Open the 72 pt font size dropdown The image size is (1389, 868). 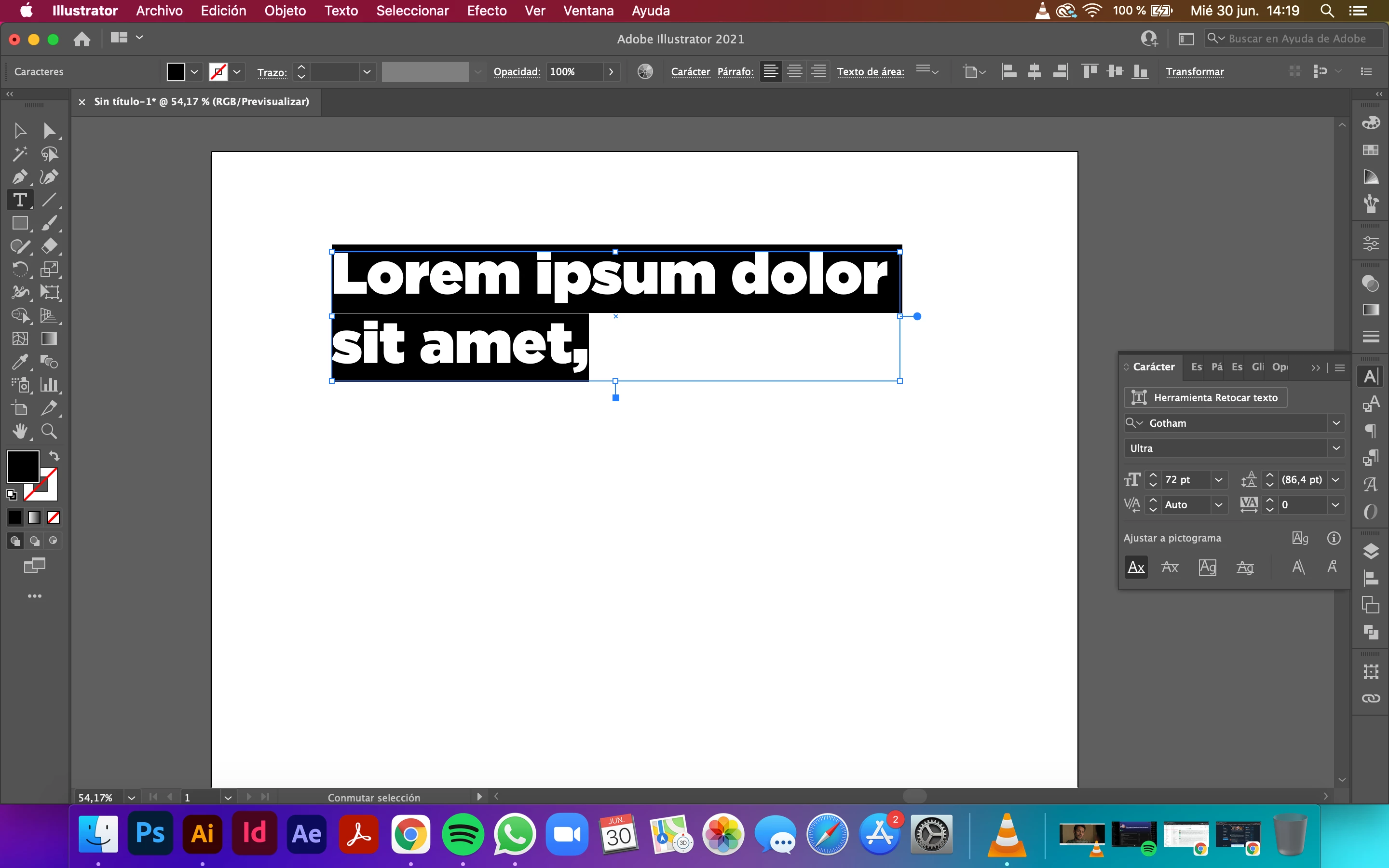pos(1219,479)
